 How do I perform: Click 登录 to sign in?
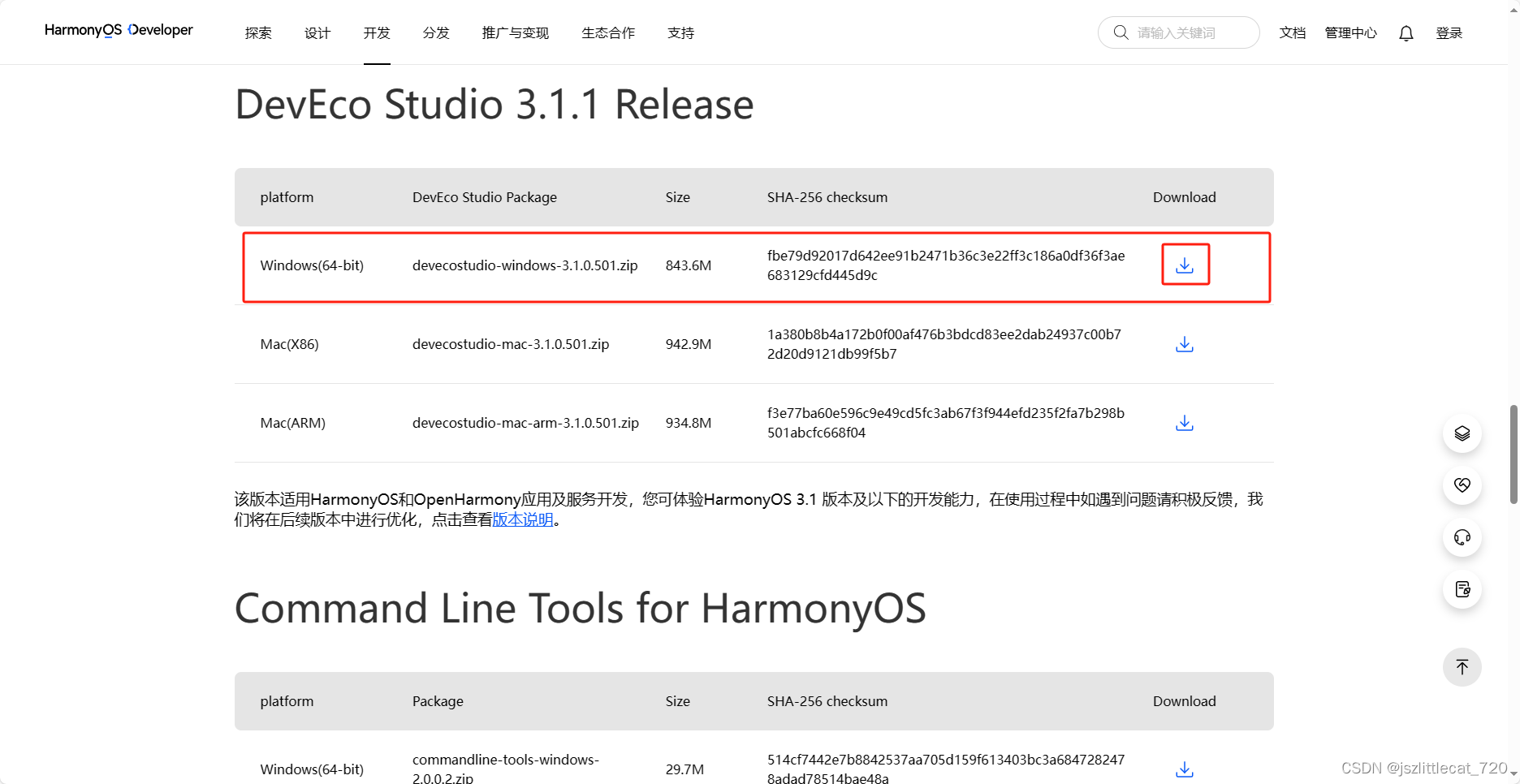coord(1449,33)
